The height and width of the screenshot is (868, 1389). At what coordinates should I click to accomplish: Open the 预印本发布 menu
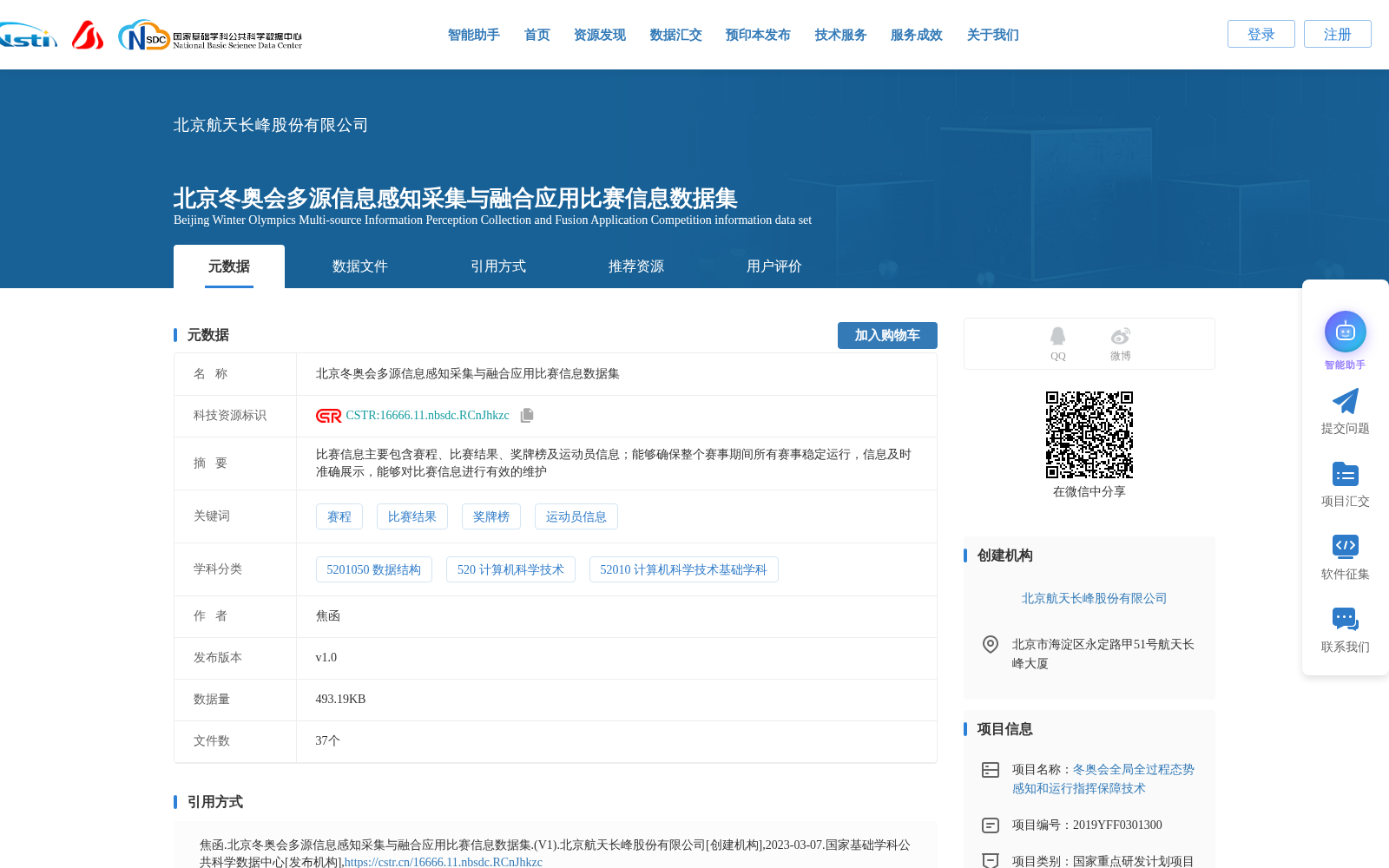(758, 35)
